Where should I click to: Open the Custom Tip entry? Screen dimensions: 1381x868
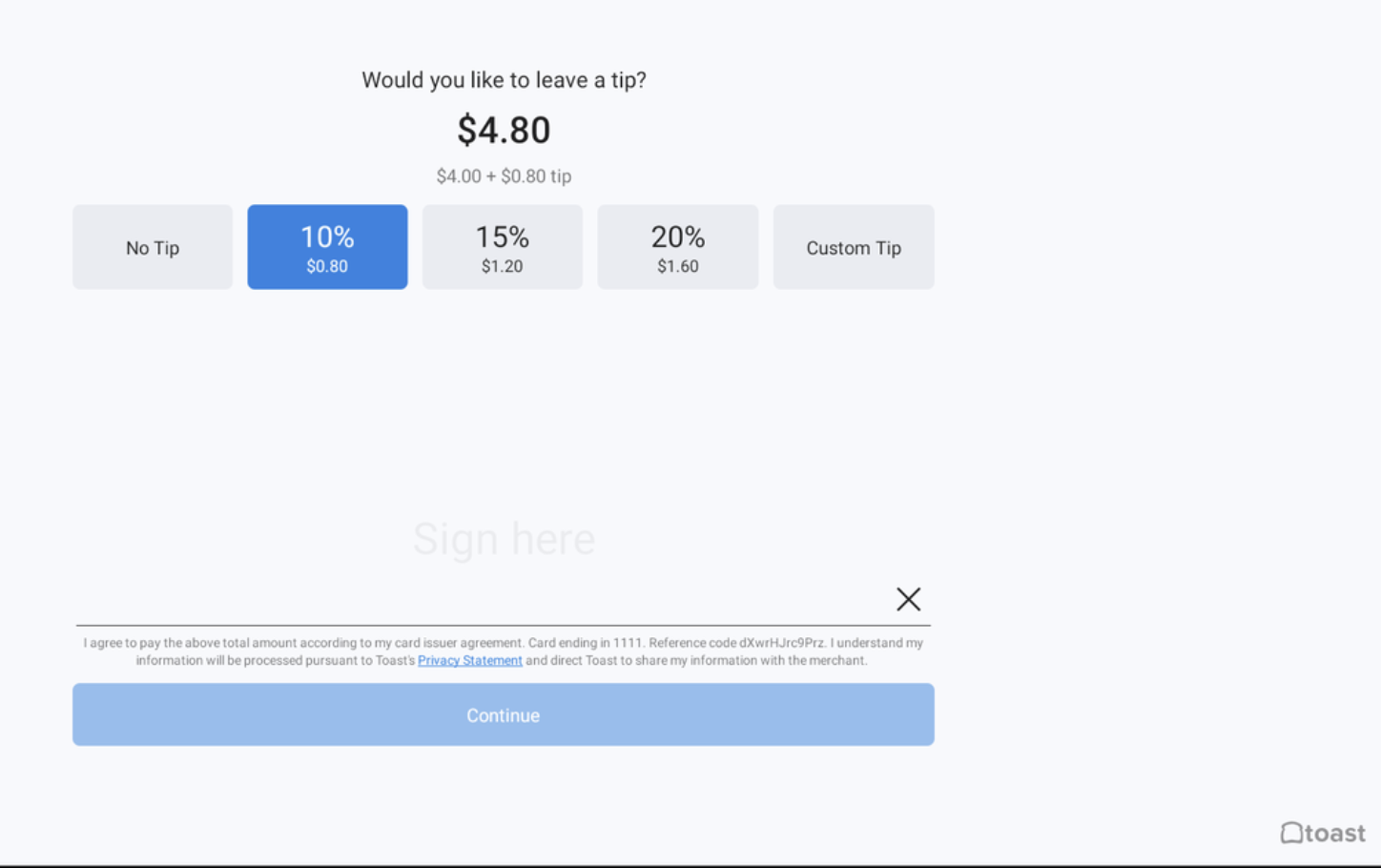[x=853, y=246]
